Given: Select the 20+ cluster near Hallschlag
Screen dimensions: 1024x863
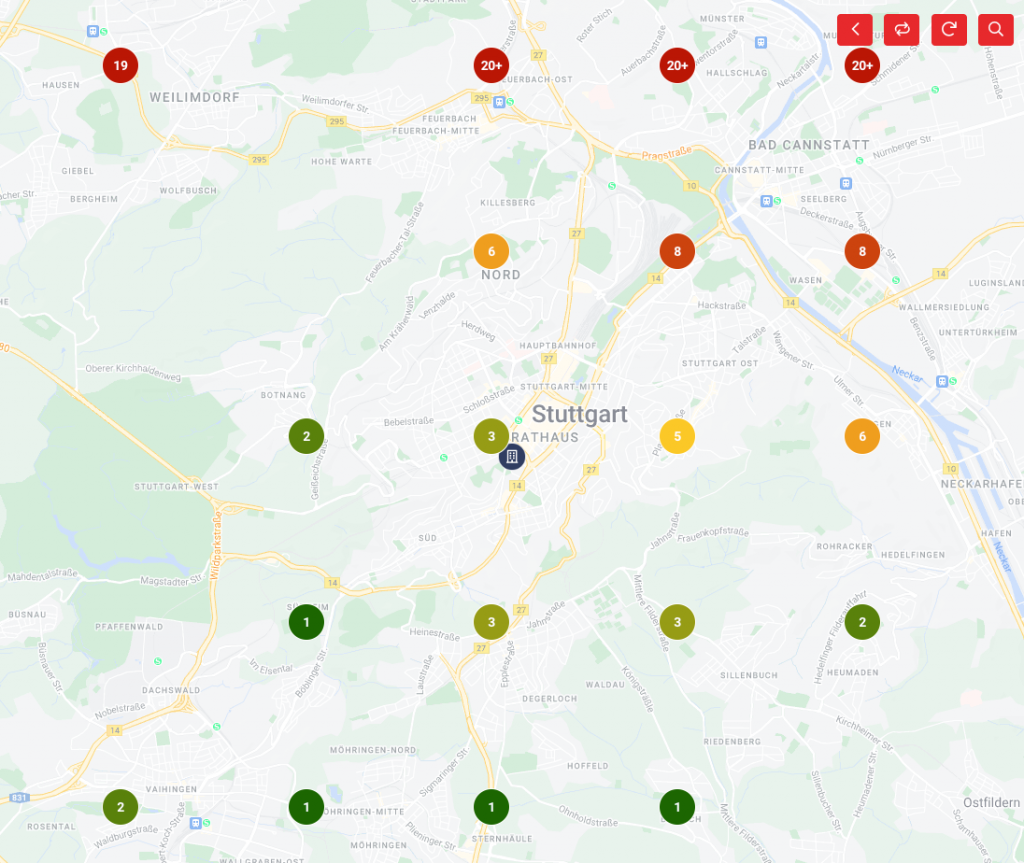Looking at the screenshot, I should 677,66.
